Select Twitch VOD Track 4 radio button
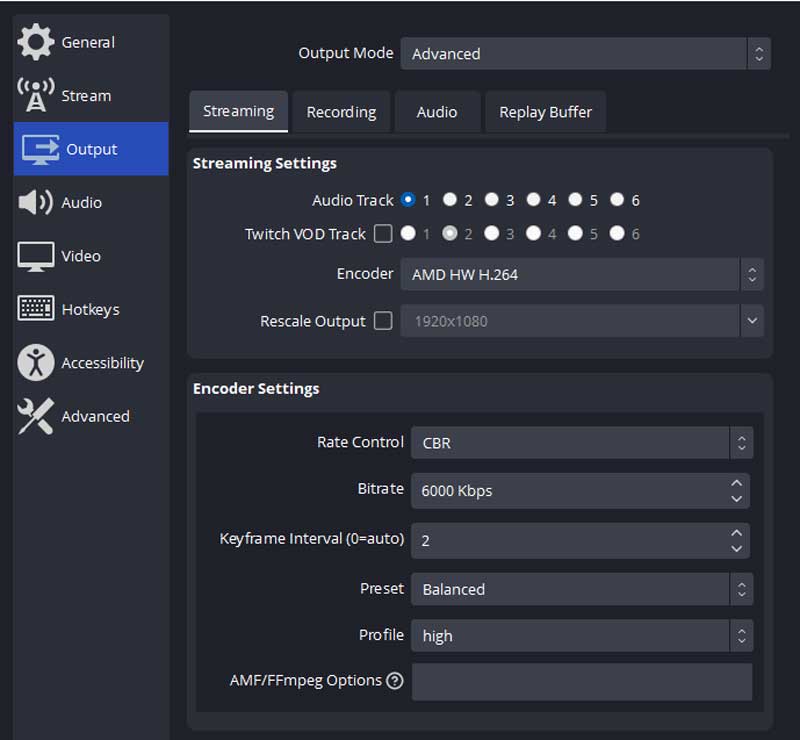800x740 pixels. pyautogui.click(x=533, y=233)
